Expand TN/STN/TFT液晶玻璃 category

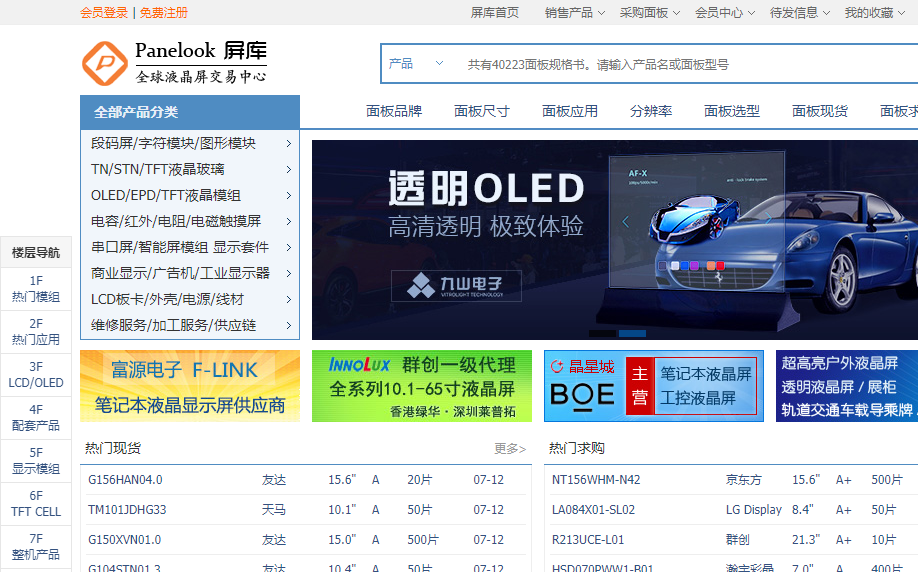point(190,169)
